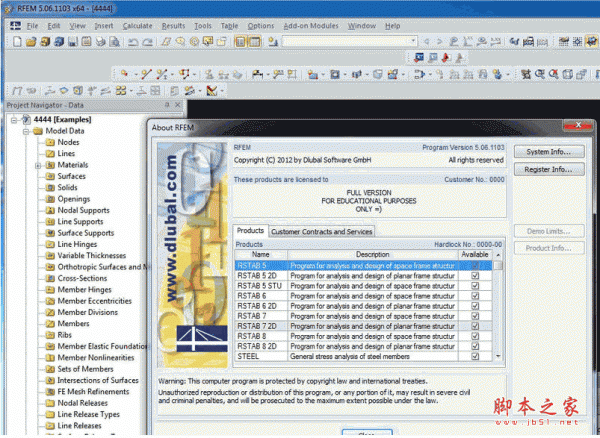
Task: Click the rightmost icon of top toolbar row
Action: click(x=592, y=41)
